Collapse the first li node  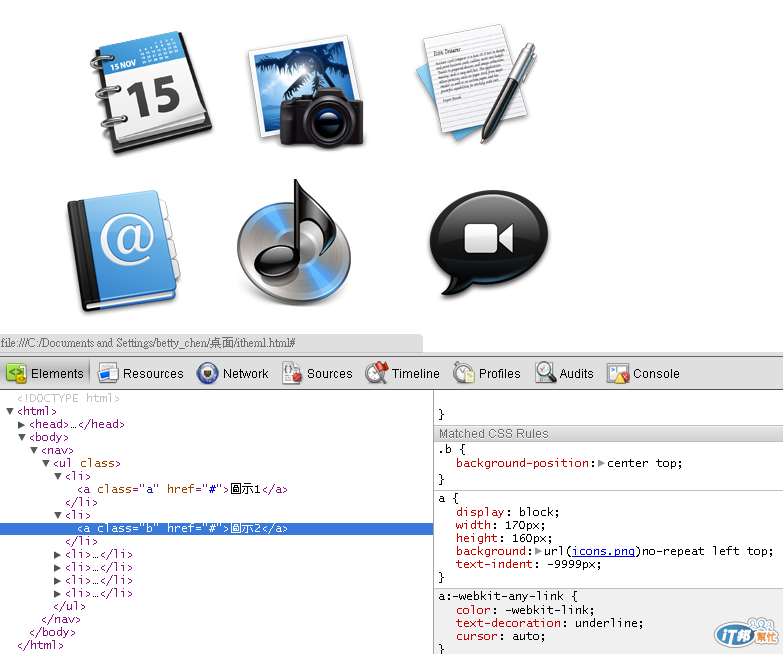[x=58, y=476]
